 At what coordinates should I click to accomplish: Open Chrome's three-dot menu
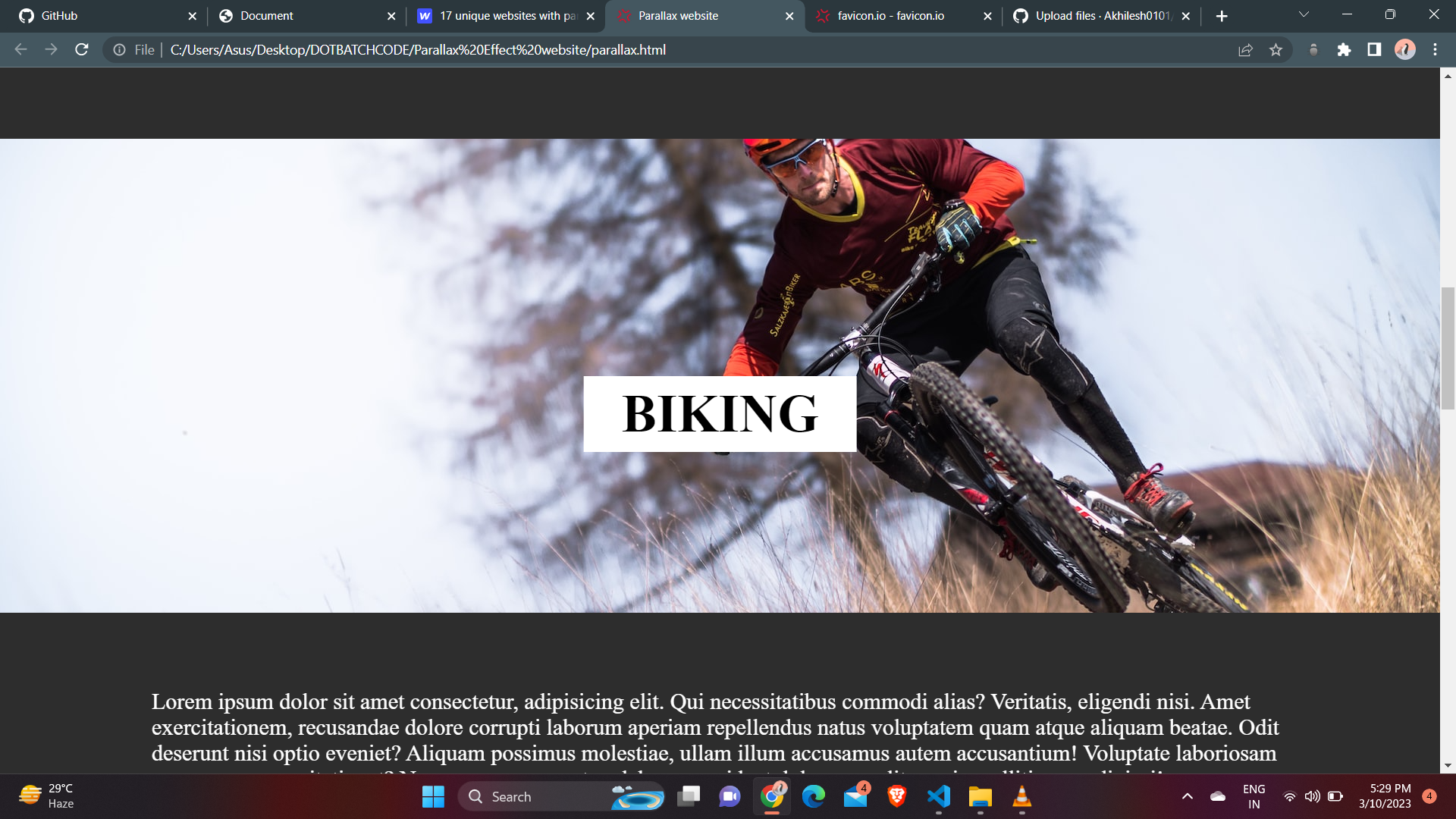pyautogui.click(x=1434, y=50)
